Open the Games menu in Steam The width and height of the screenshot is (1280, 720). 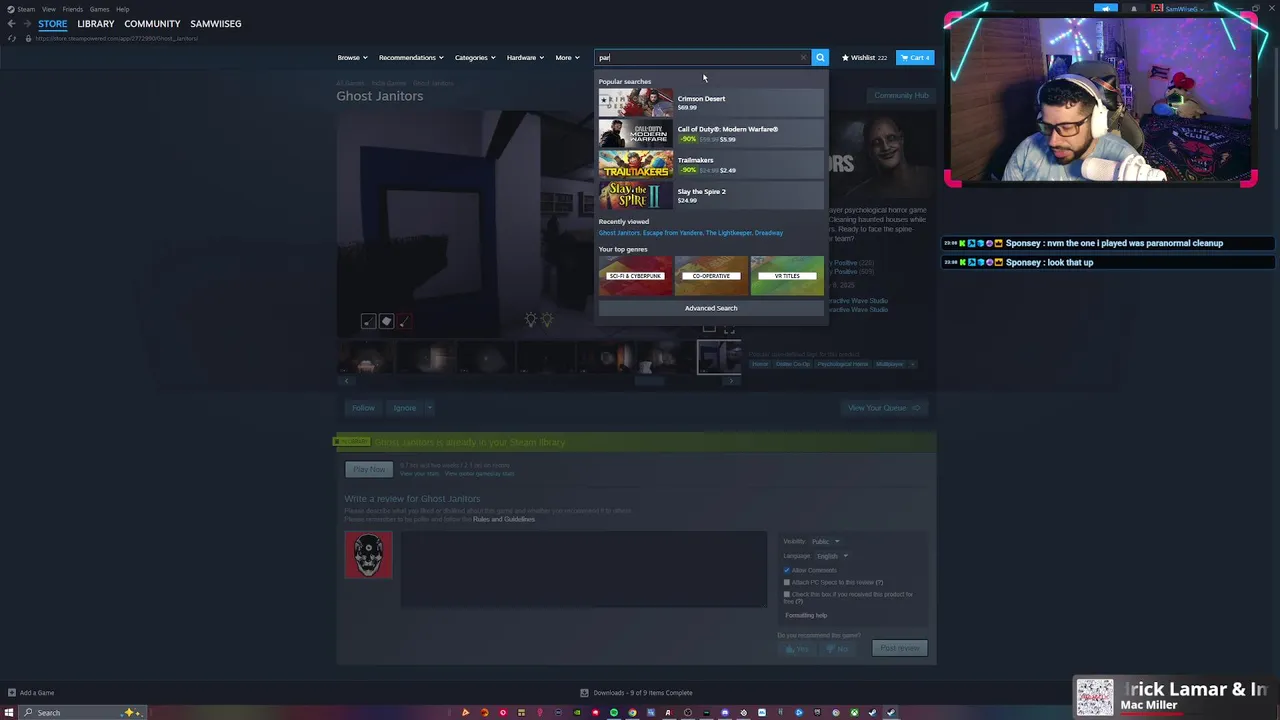click(99, 9)
